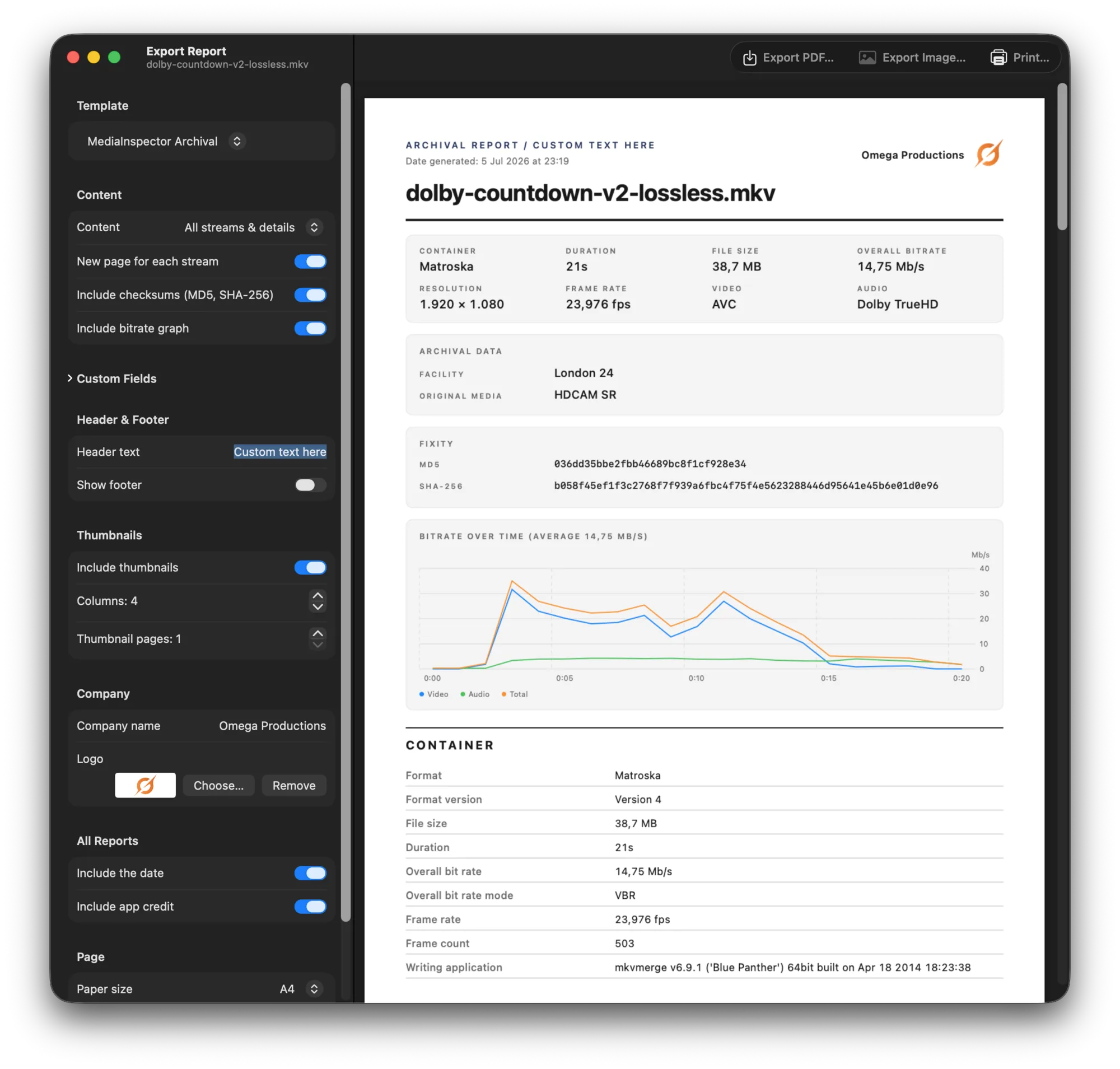Click the window subtitle dolby-countdown-v2-lossless.mkv
Image resolution: width=1120 pixels, height=1069 pixels.
[x=227, y=64]
